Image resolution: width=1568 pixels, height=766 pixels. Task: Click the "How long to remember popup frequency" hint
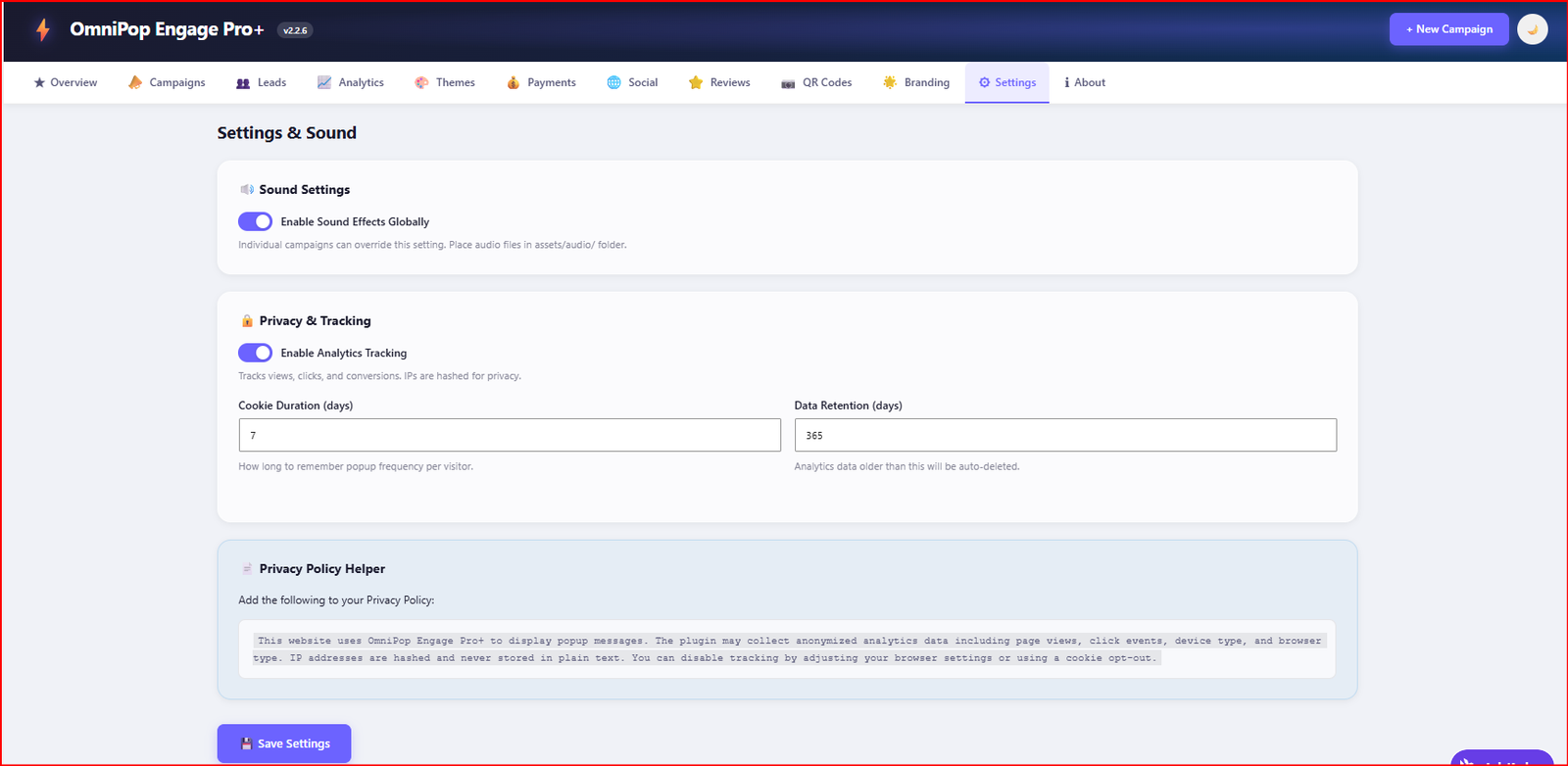356,466
